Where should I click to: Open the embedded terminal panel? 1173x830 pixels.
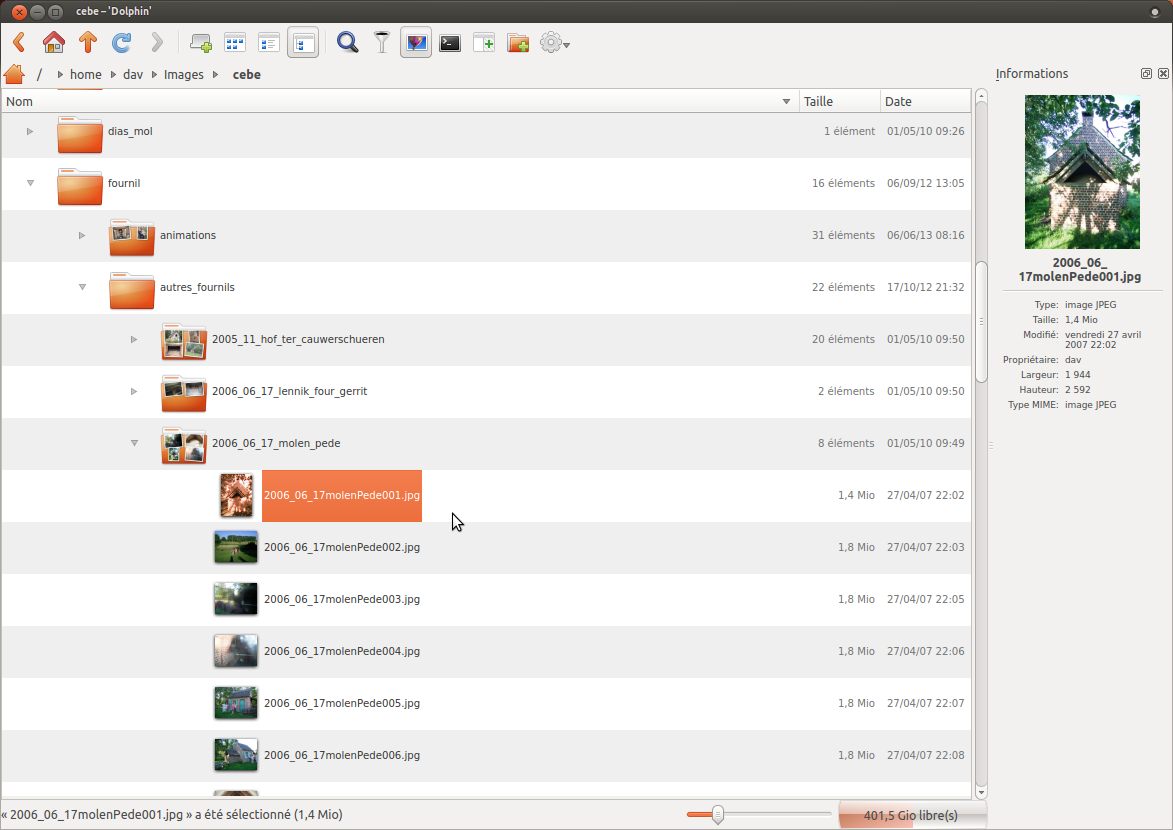coord(451,43)
